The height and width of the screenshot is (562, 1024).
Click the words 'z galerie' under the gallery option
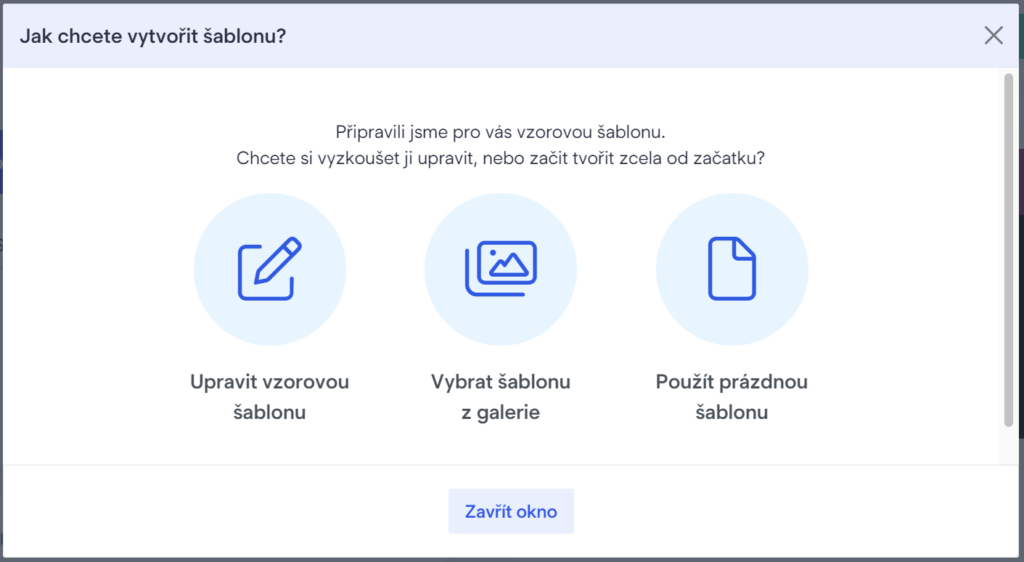(500, 412)
